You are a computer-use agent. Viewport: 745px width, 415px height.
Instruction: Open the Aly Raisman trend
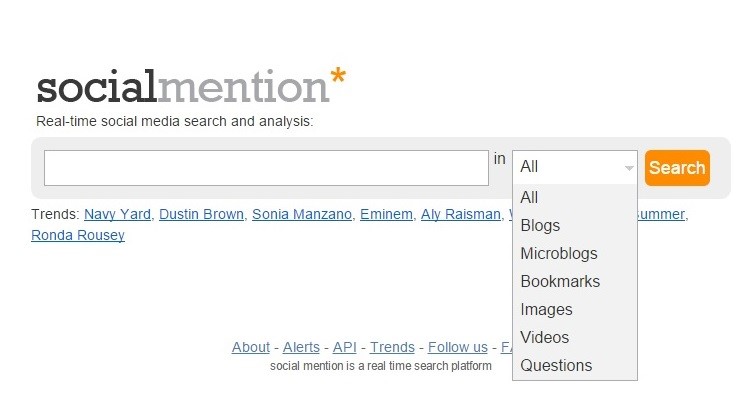click(460, 214)
